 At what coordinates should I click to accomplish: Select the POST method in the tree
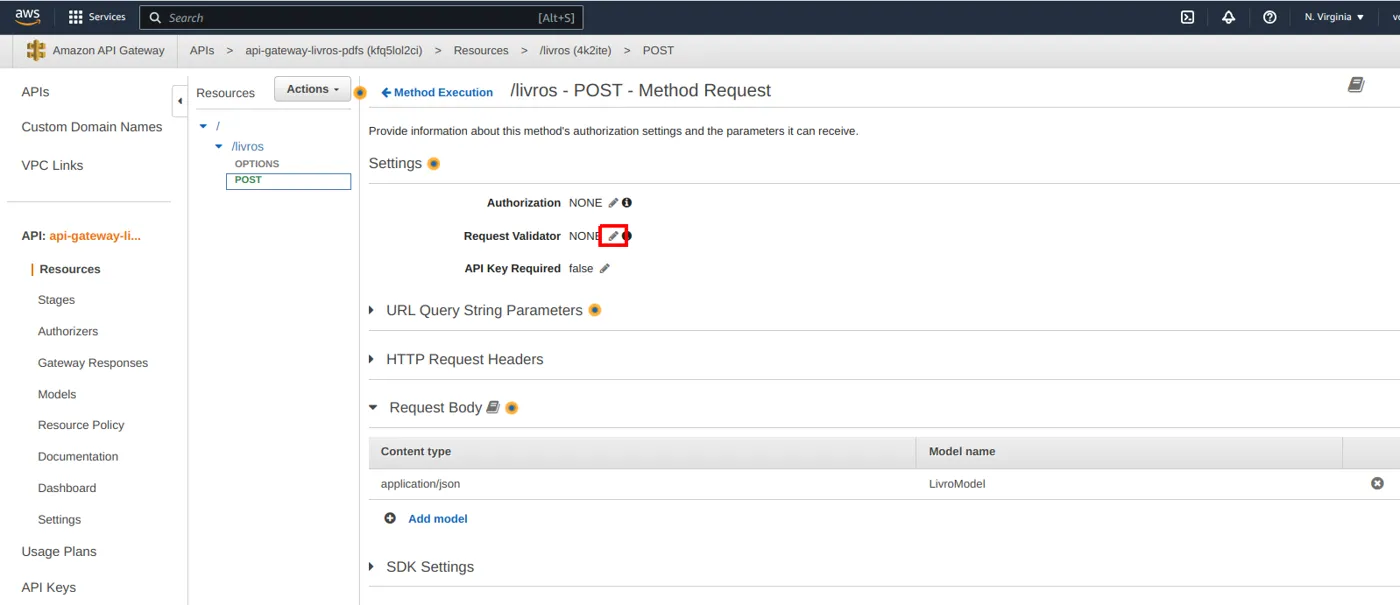click(288, 181)
